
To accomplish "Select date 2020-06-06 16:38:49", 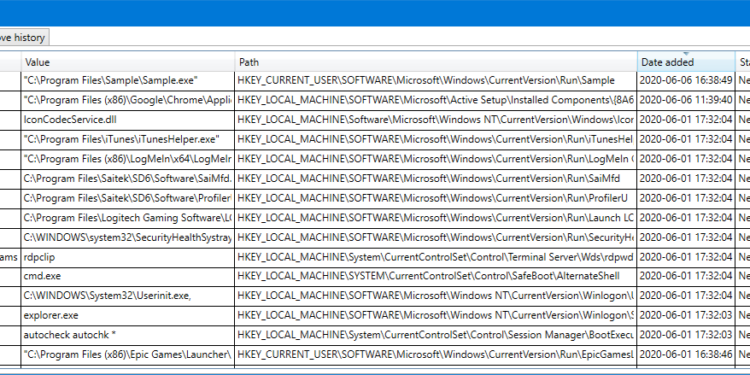I will pyautogui.click(x=686, y=80).
